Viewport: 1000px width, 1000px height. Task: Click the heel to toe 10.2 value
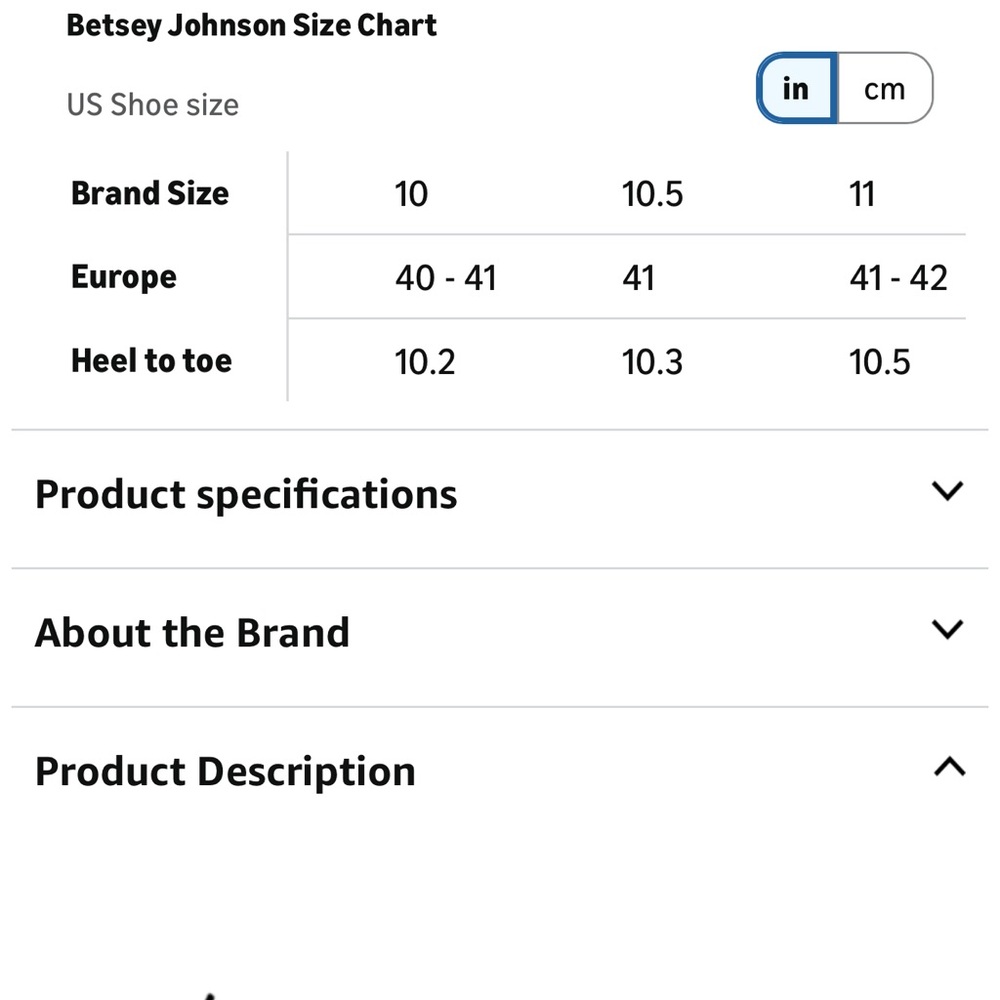click(x=425, y=362)
